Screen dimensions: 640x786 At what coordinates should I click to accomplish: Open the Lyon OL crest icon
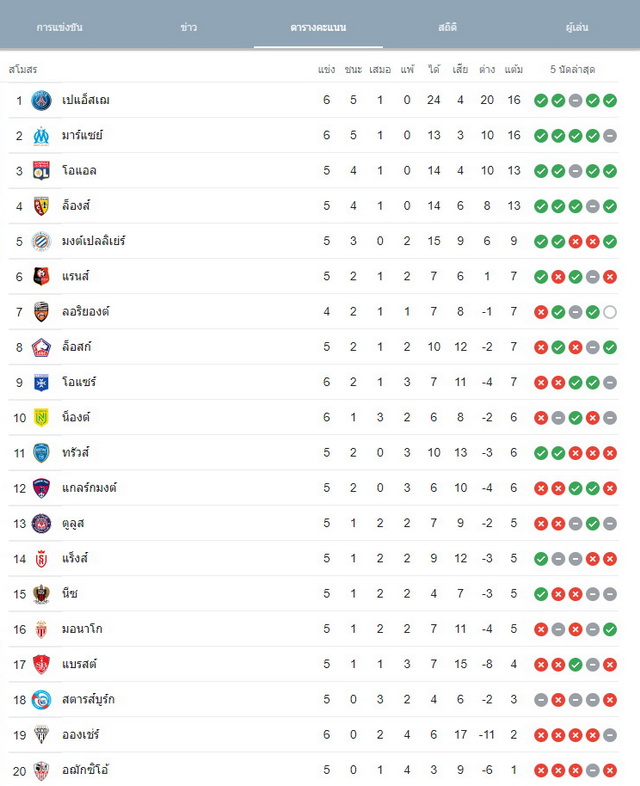click(41, 170)
